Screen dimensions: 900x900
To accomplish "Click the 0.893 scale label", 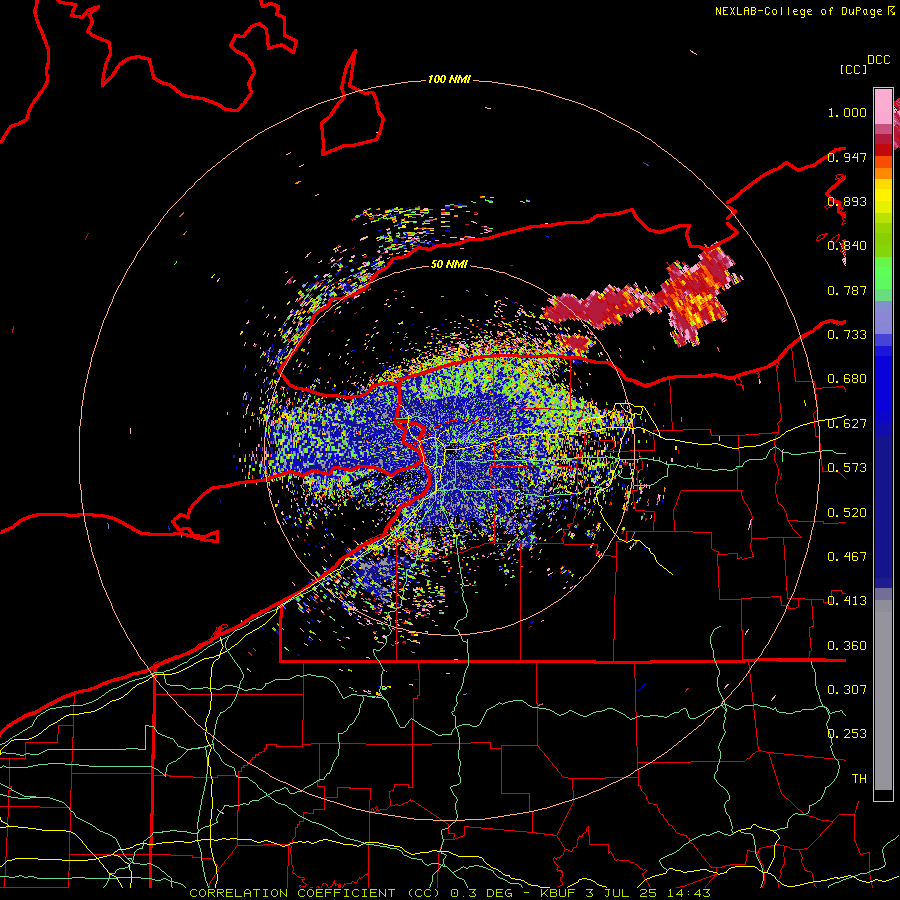I will tap(847, 201).
